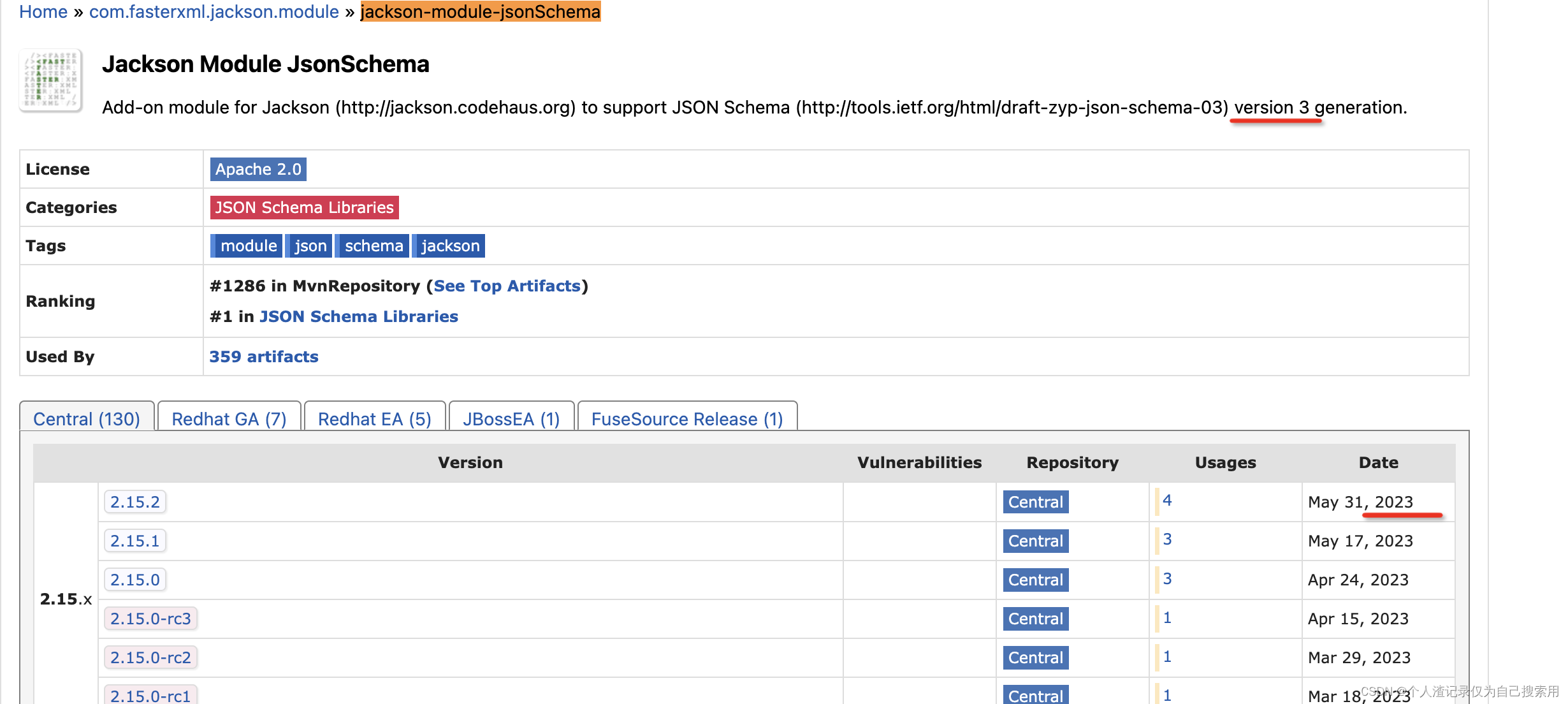This screenshot has width=1568, height=704.
Task: Click the FasterXML project logo
Action: point(50,80)
